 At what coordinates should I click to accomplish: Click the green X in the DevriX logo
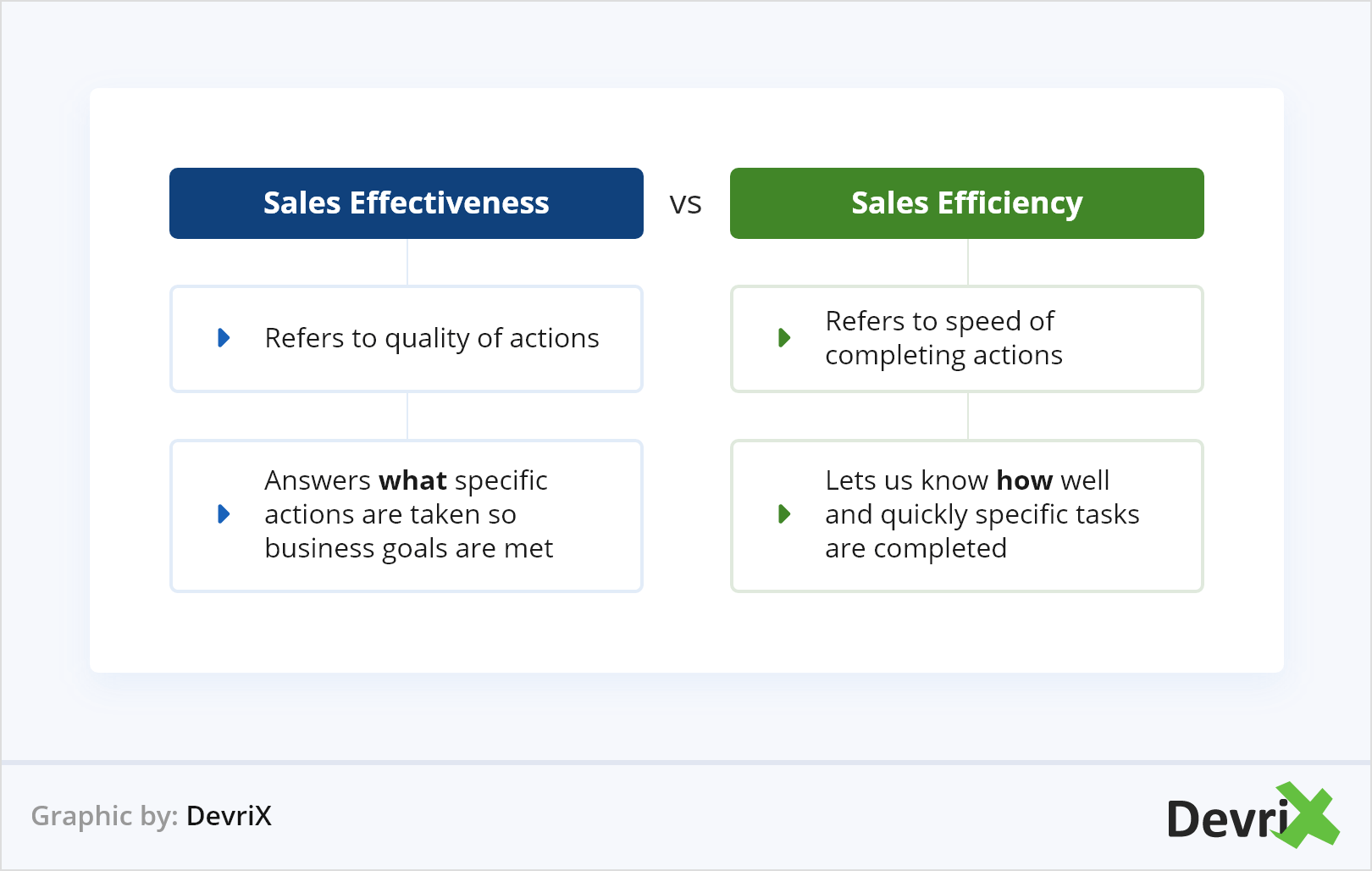tap(1308, 815)
